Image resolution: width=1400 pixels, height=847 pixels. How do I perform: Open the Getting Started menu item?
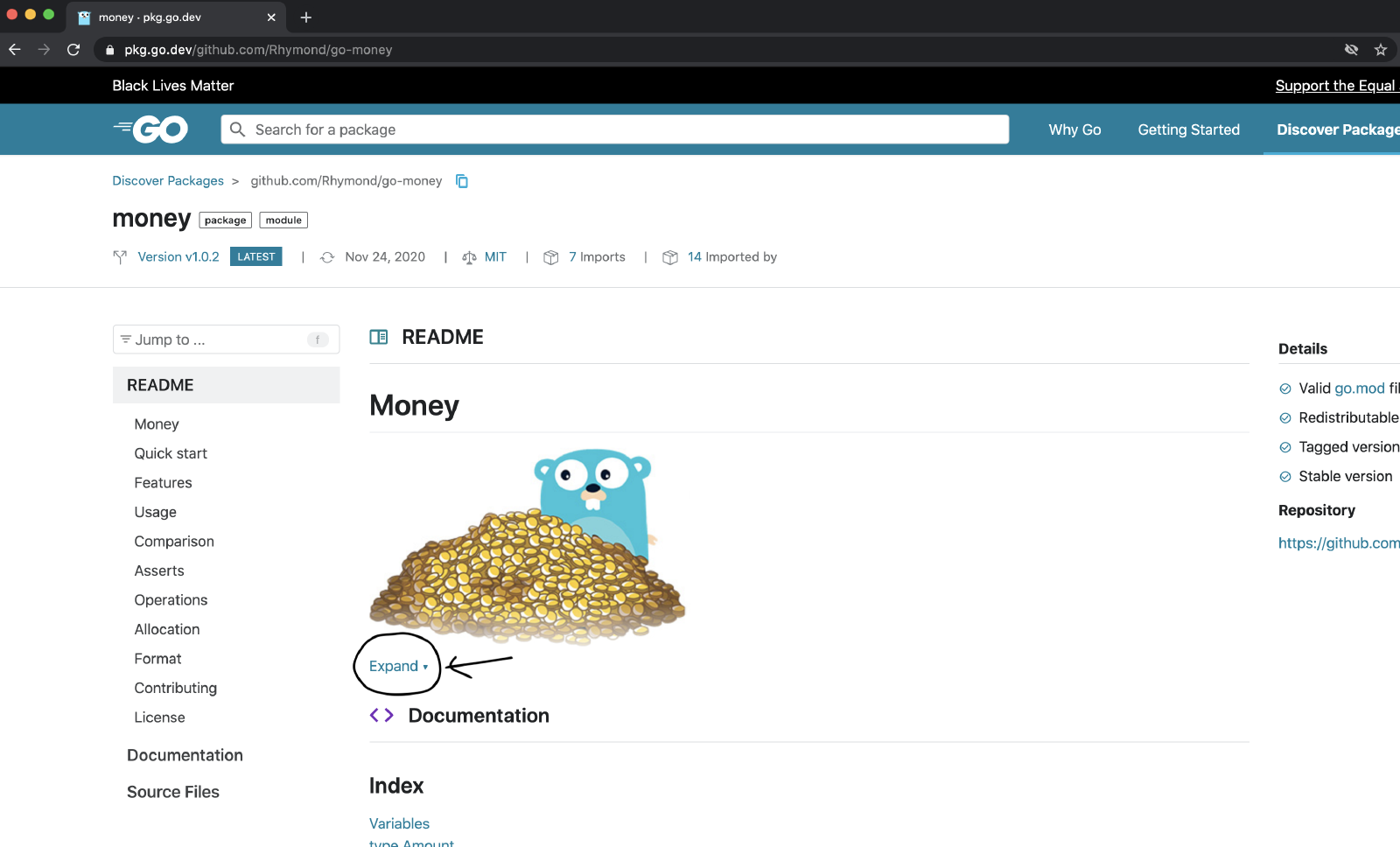[x=1188, y=129]
